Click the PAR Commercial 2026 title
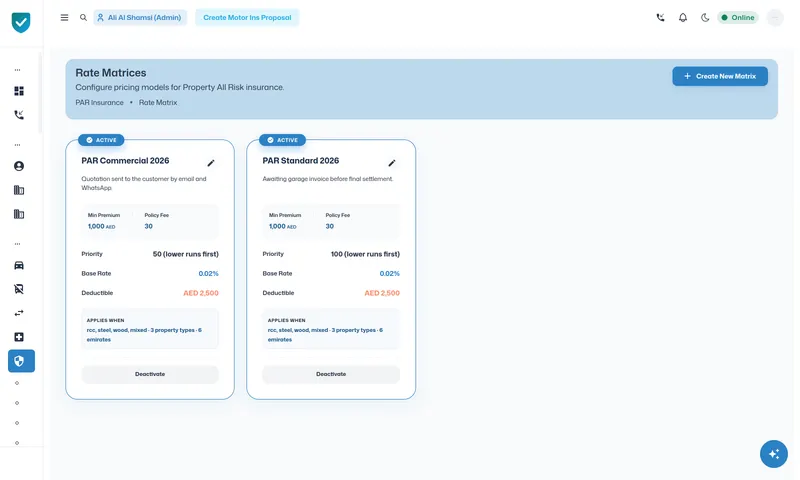This screenshot has height=480, width=800. 126,161
